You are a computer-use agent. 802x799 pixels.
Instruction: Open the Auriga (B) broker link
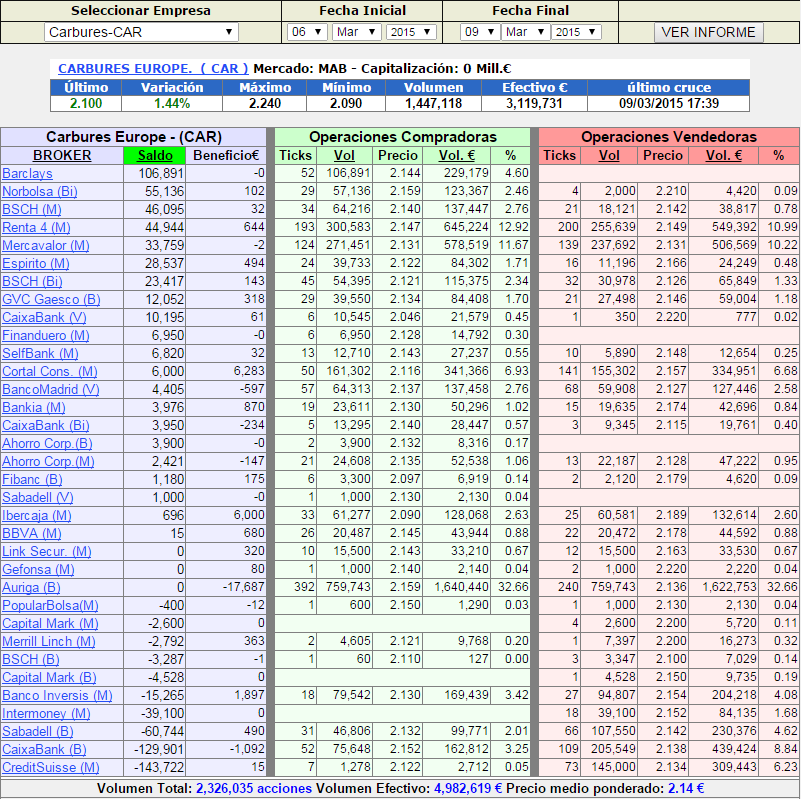pyautogui.click(x=31, y=587)
